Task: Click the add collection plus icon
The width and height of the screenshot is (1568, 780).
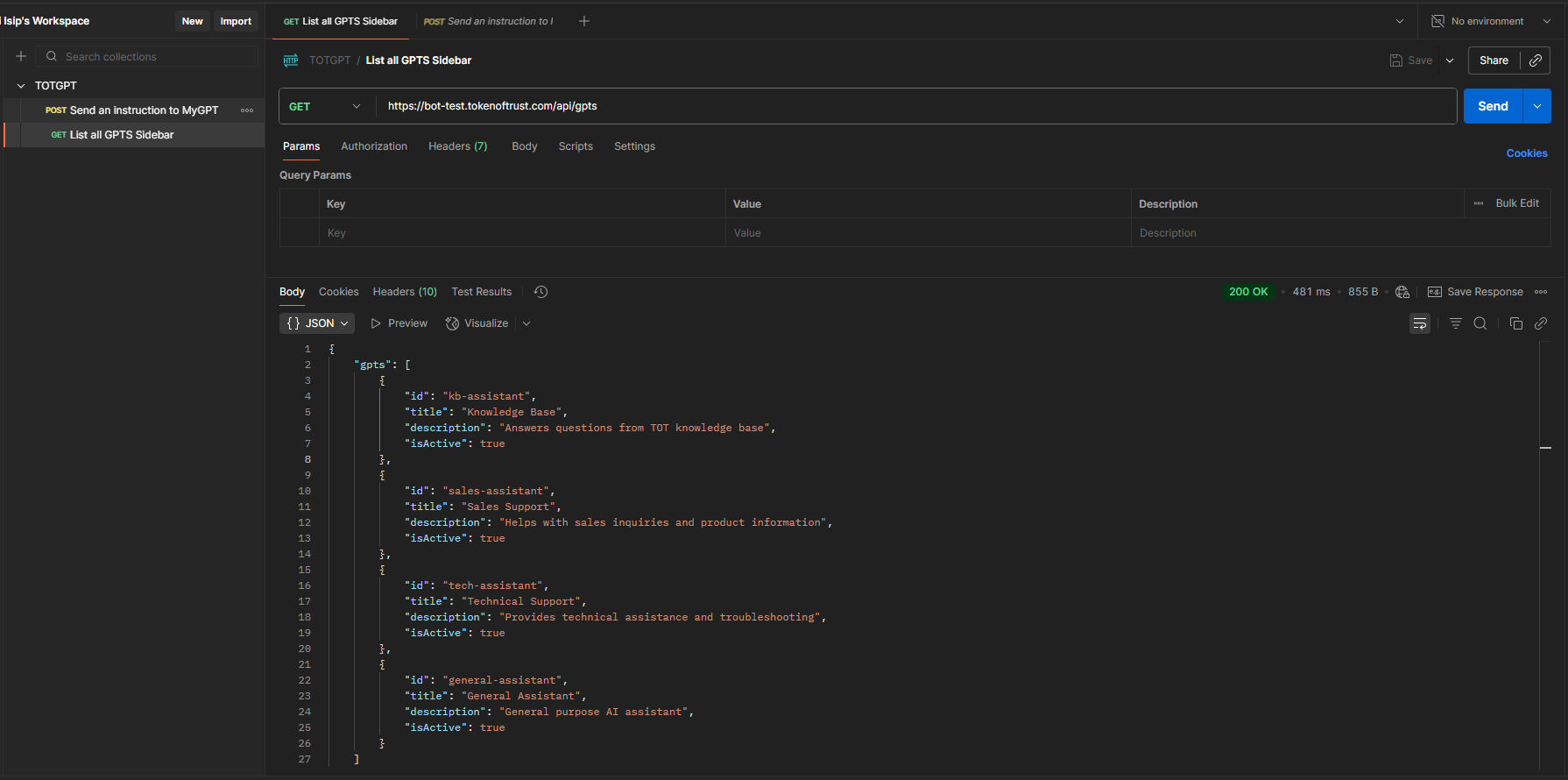Action: pyautogui.click(x=21, y=56)
